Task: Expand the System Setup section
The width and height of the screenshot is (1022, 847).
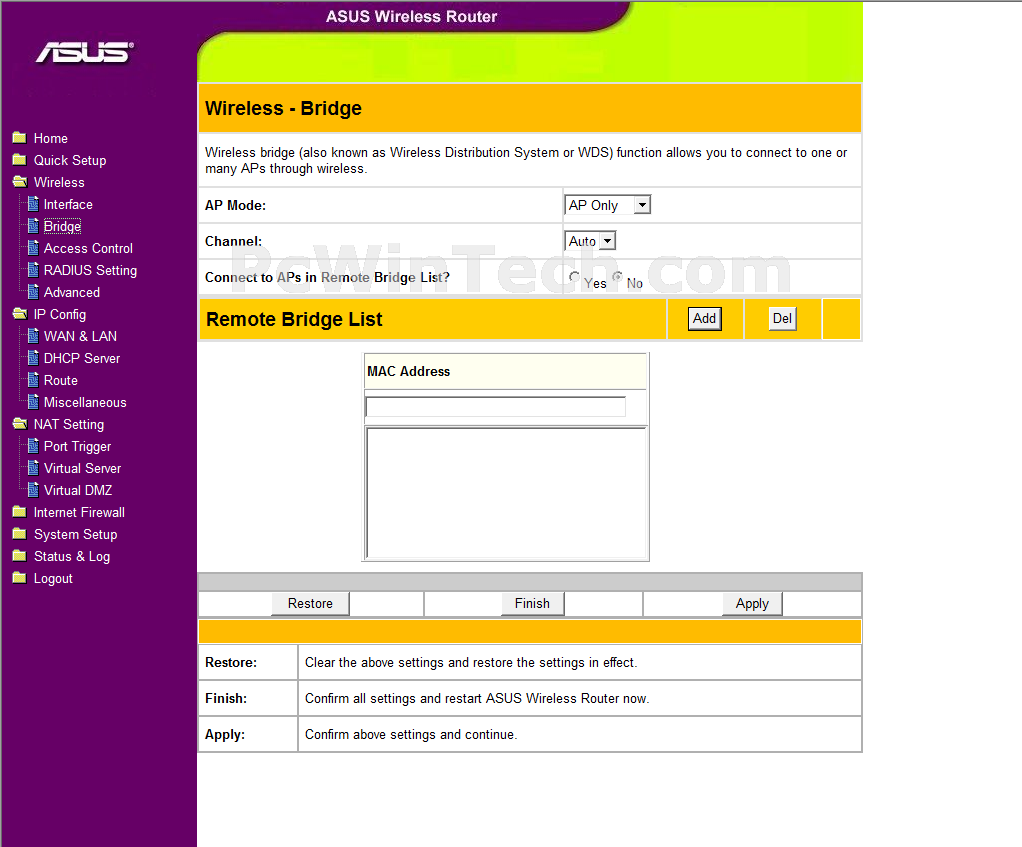Action: tap(76, 535)
